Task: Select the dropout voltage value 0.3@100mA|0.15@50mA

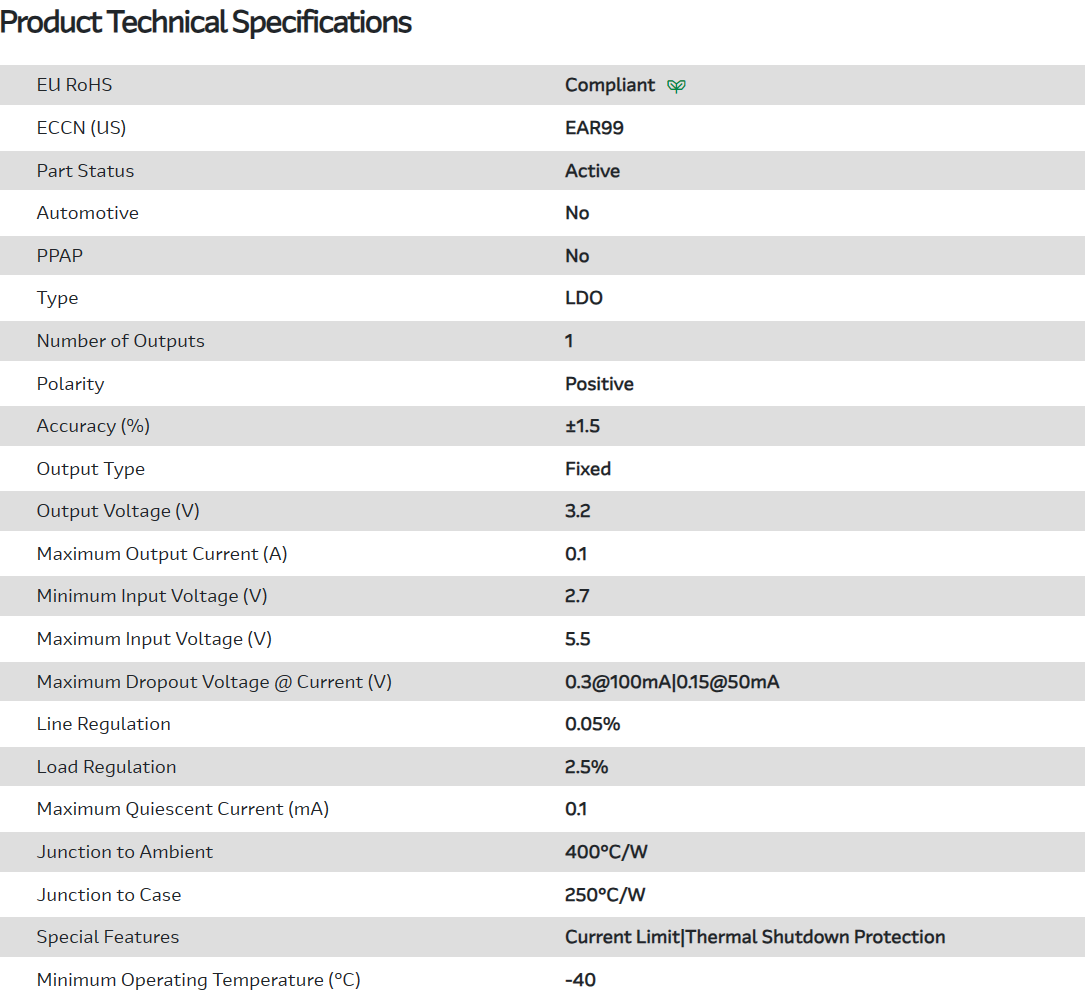Action: point(672,682)
